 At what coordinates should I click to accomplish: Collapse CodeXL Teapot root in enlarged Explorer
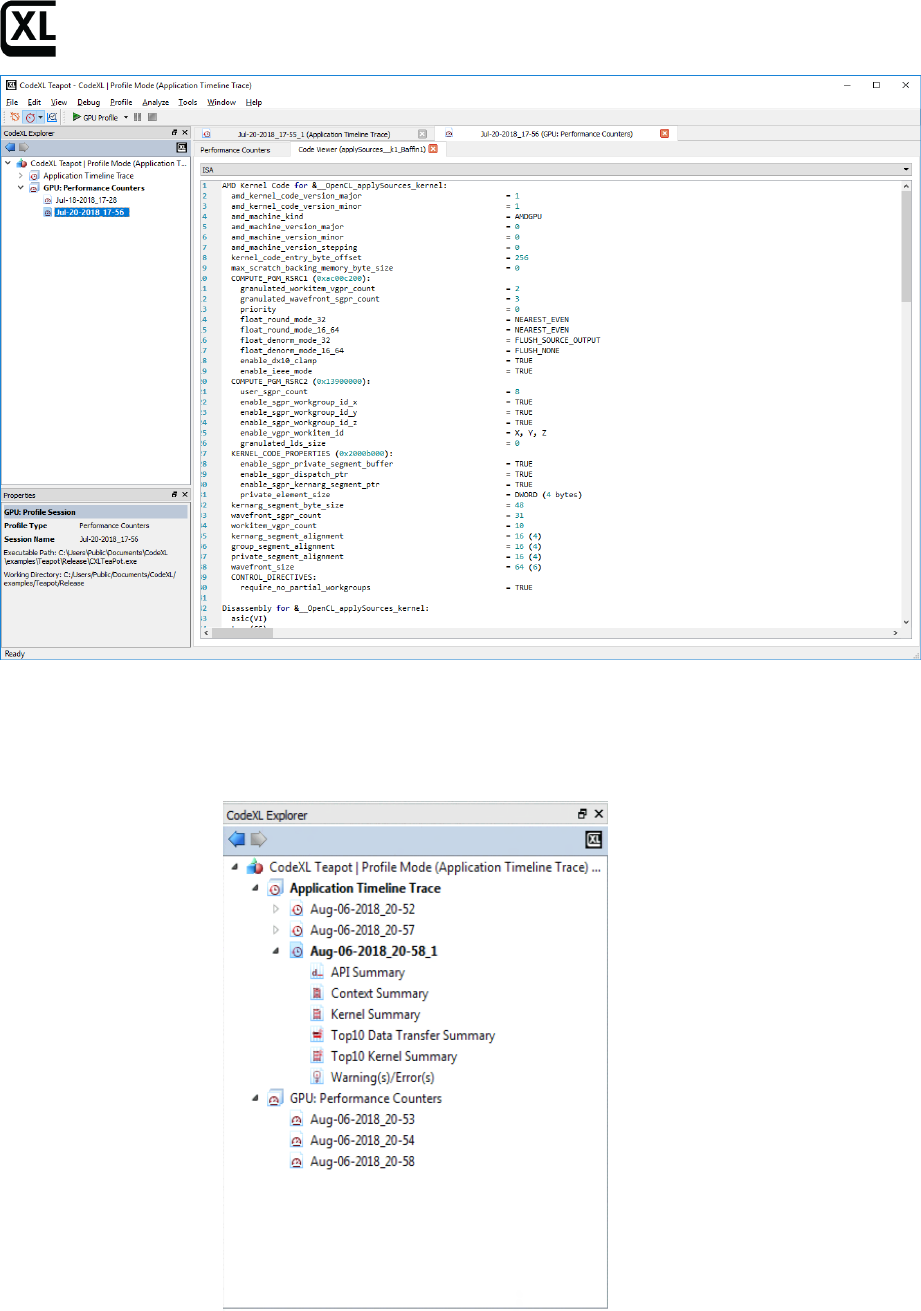tap(234, 867)
